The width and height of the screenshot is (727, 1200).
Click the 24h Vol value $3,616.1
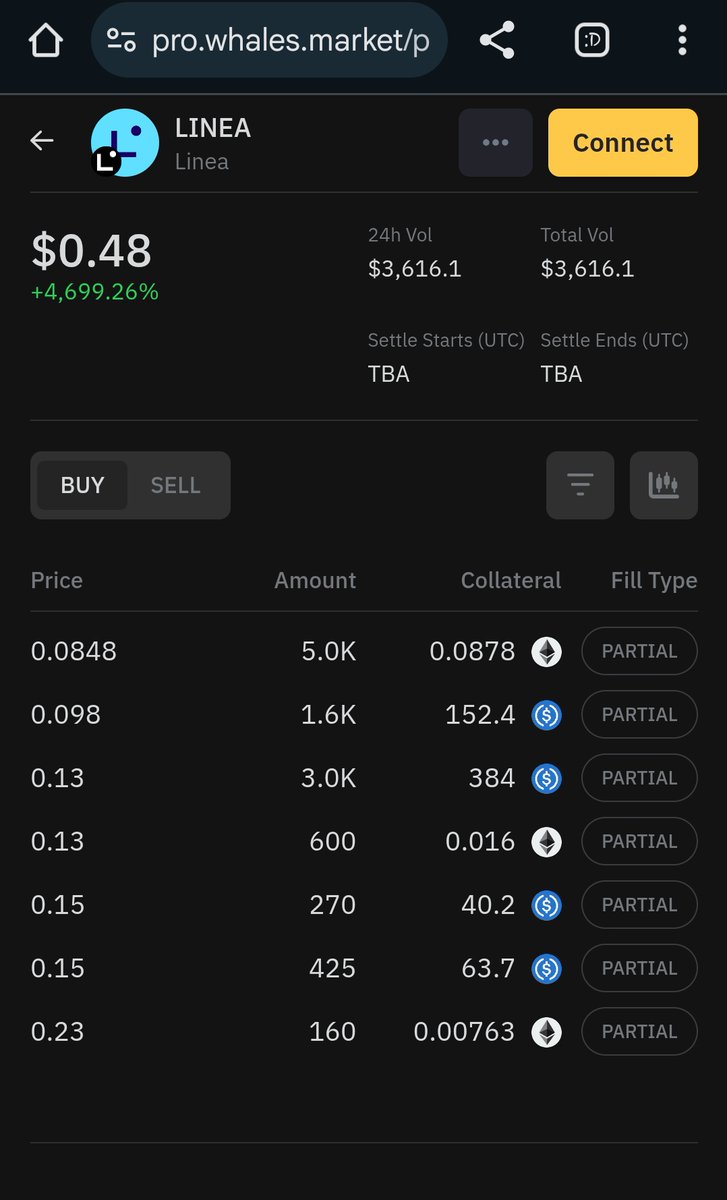(415, 269)
